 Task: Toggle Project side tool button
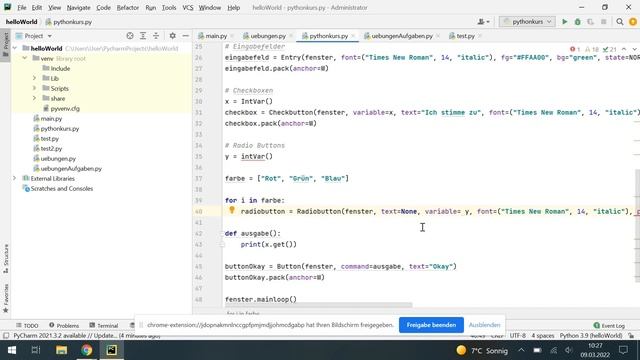pos(6,45)
